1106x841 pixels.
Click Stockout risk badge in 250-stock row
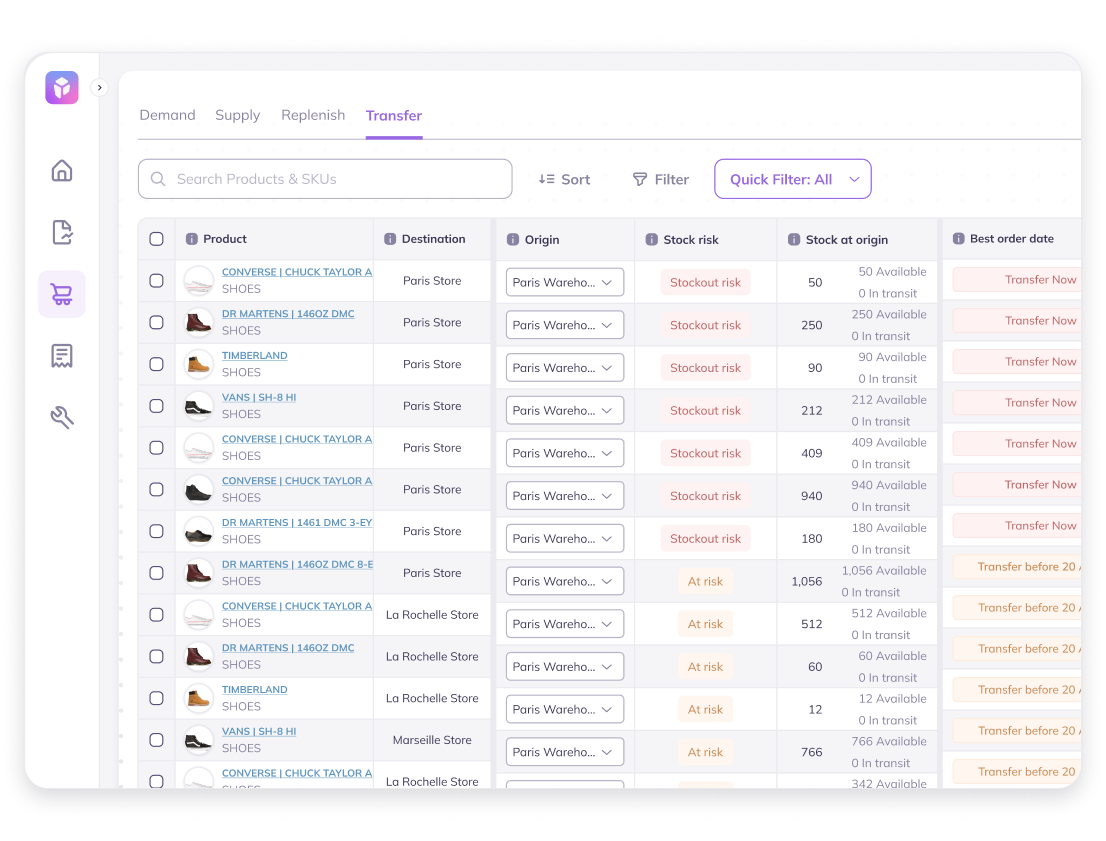705,325
